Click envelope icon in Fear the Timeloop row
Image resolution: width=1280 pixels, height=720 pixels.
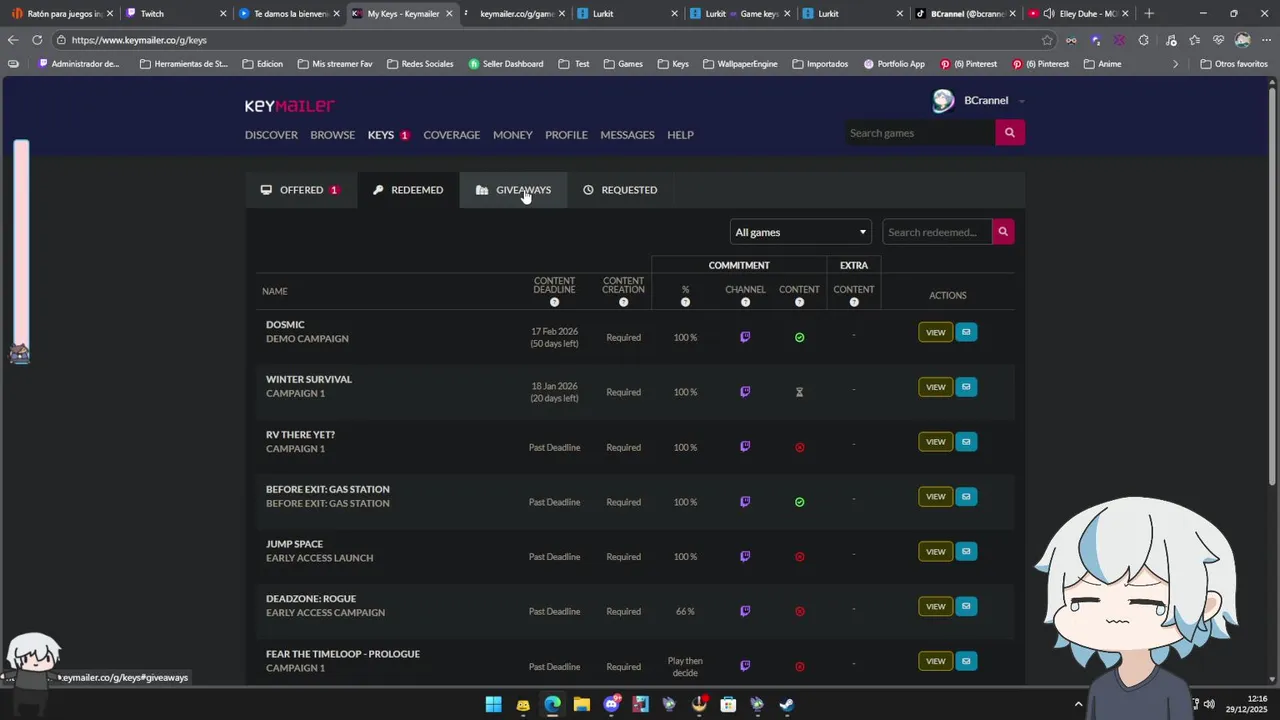click(x=966, y=661)
